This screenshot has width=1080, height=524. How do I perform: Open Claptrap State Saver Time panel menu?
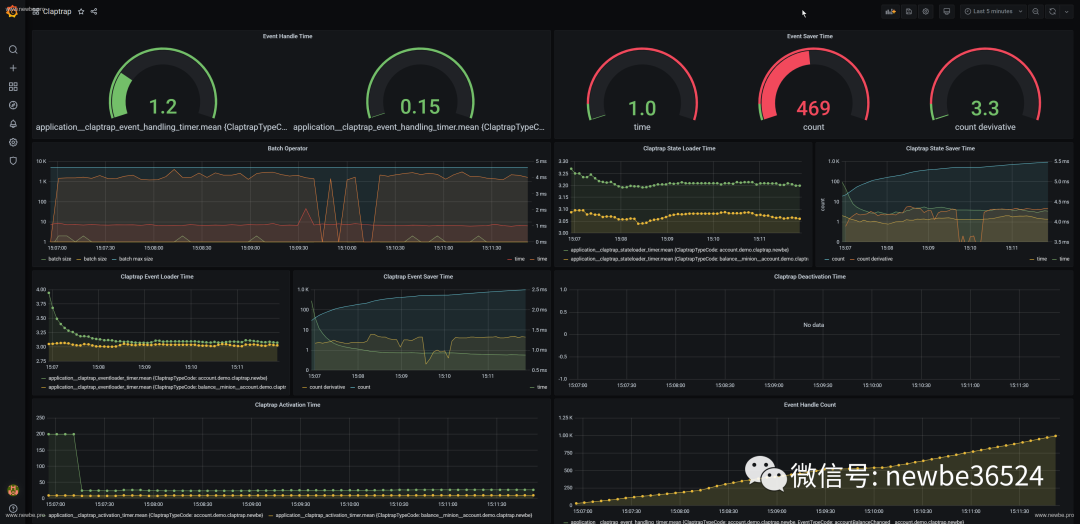[x=940, y=148]
